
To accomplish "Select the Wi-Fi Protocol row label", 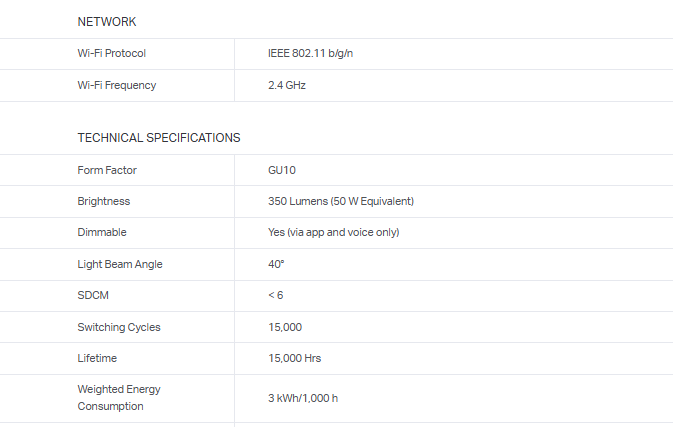I will coord(111,53).
